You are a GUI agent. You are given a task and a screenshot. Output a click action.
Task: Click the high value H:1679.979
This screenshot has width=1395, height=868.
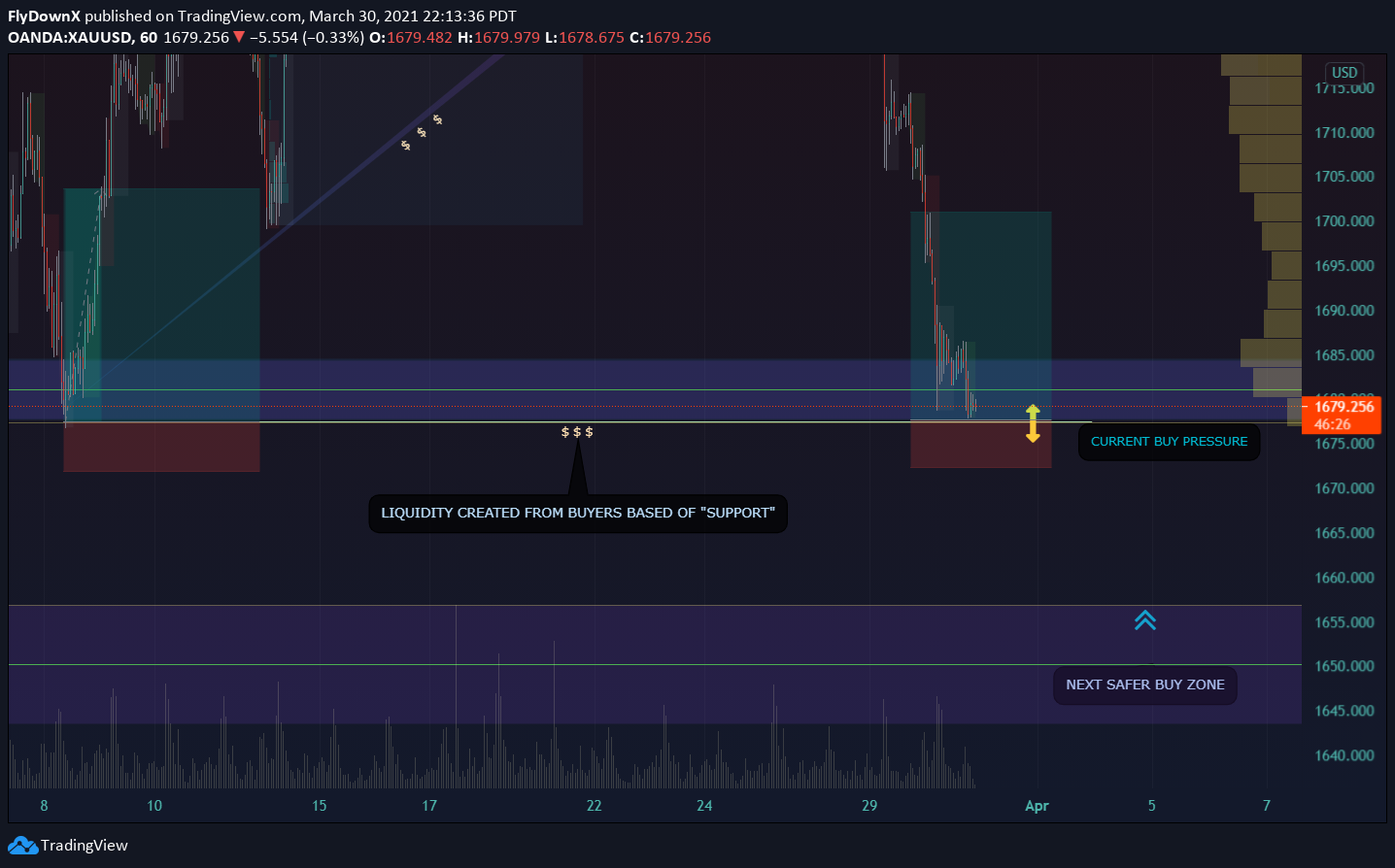click(x=498, y=37)
